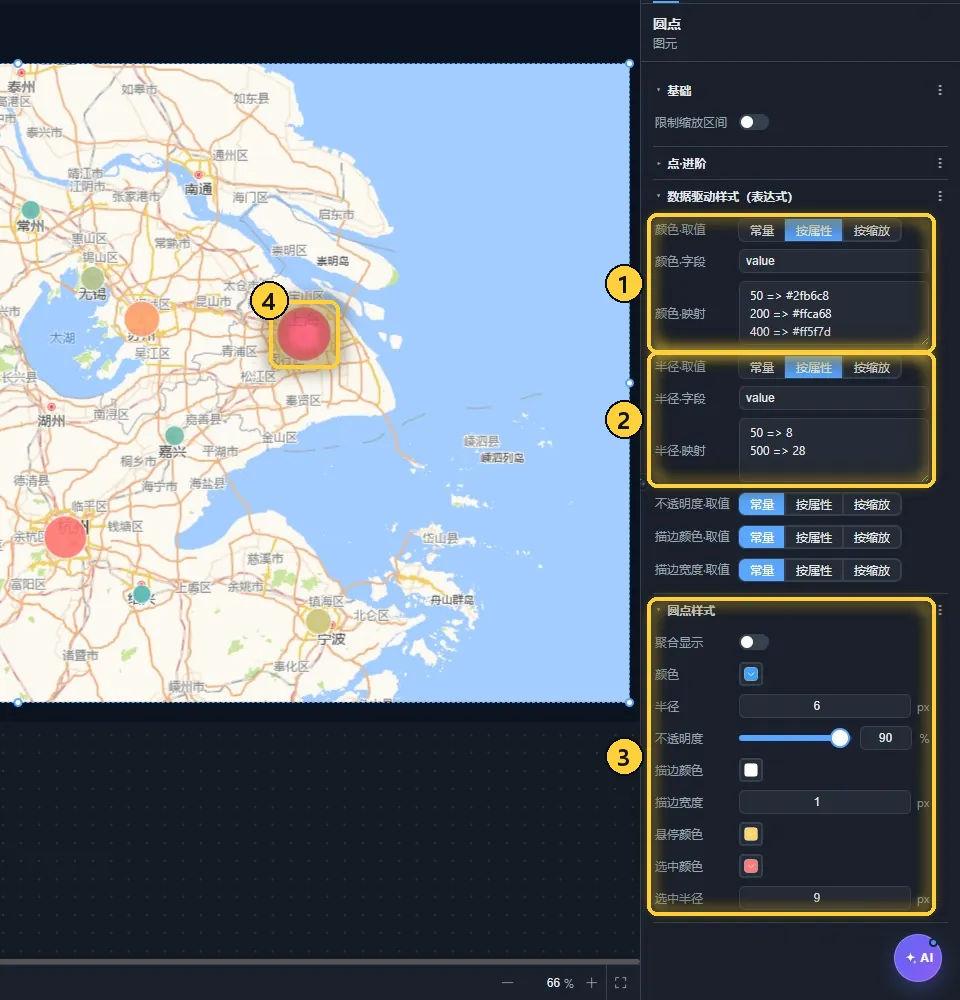
Task: Set 描边宽度·取值 to 按属性
Action: pyautogui.click(x=813, y=570)
